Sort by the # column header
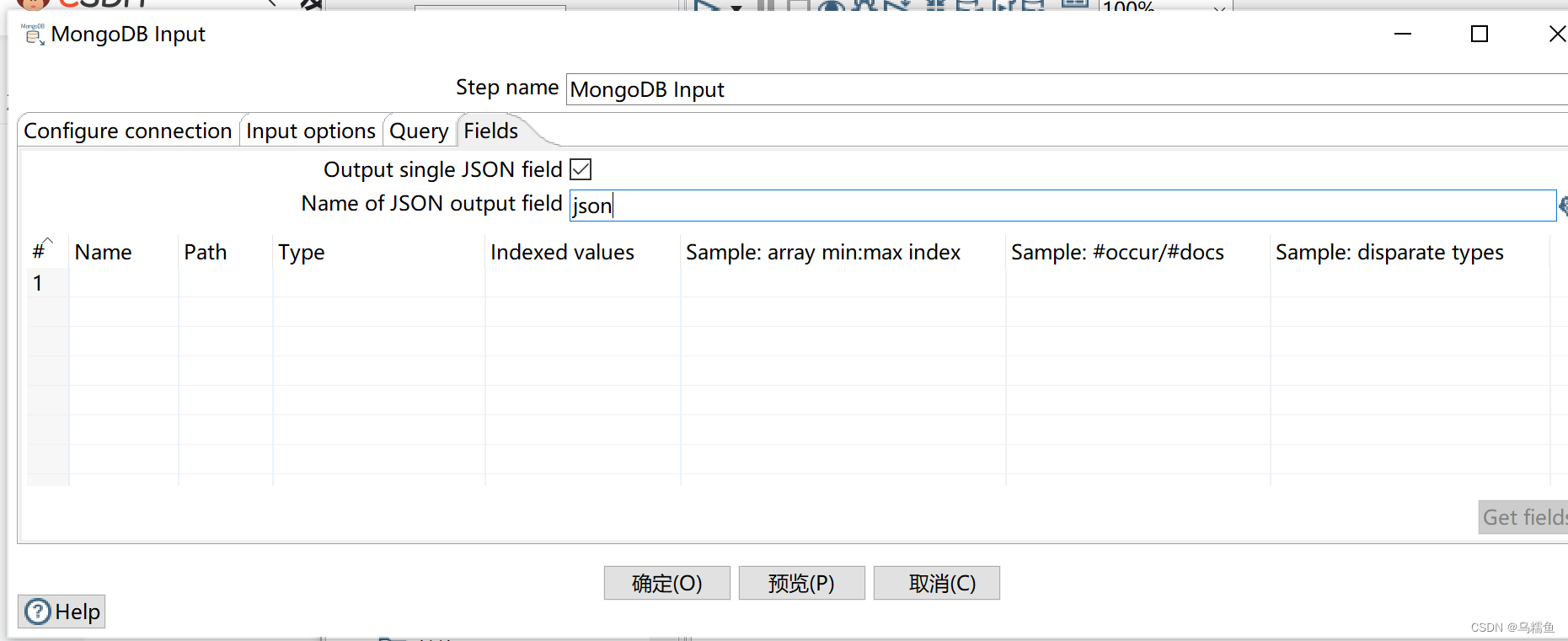The width and height of the screenshot is (1568, 641). point(48,252)
